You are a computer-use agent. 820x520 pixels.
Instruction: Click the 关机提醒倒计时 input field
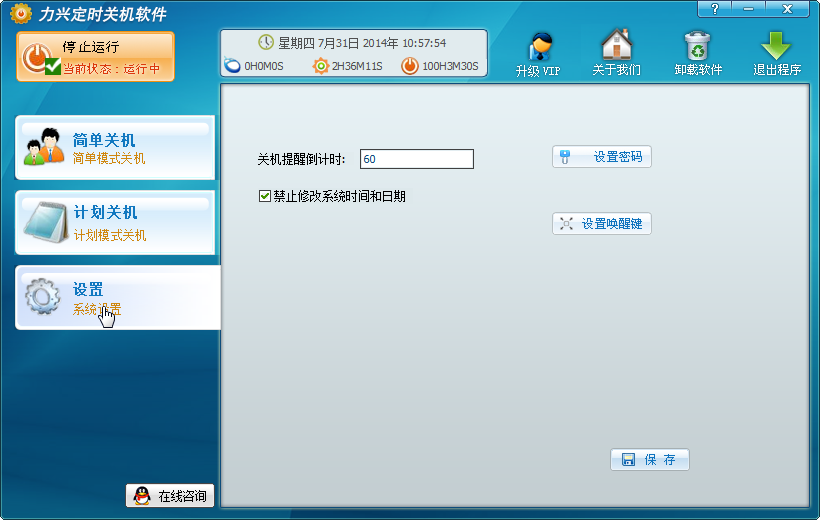pyautogui.click(x=417, y=159)
